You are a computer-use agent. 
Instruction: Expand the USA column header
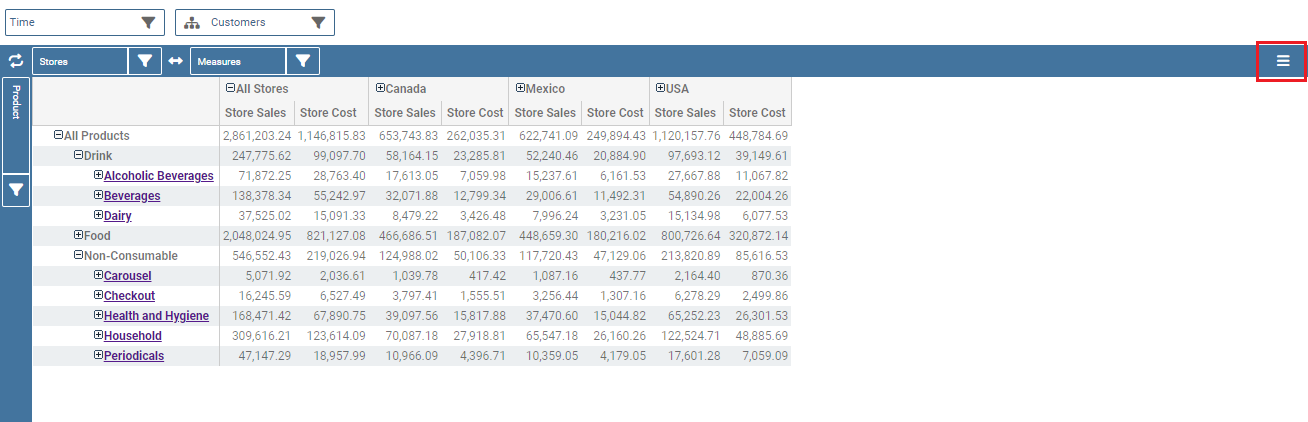[x=660, y=88]
